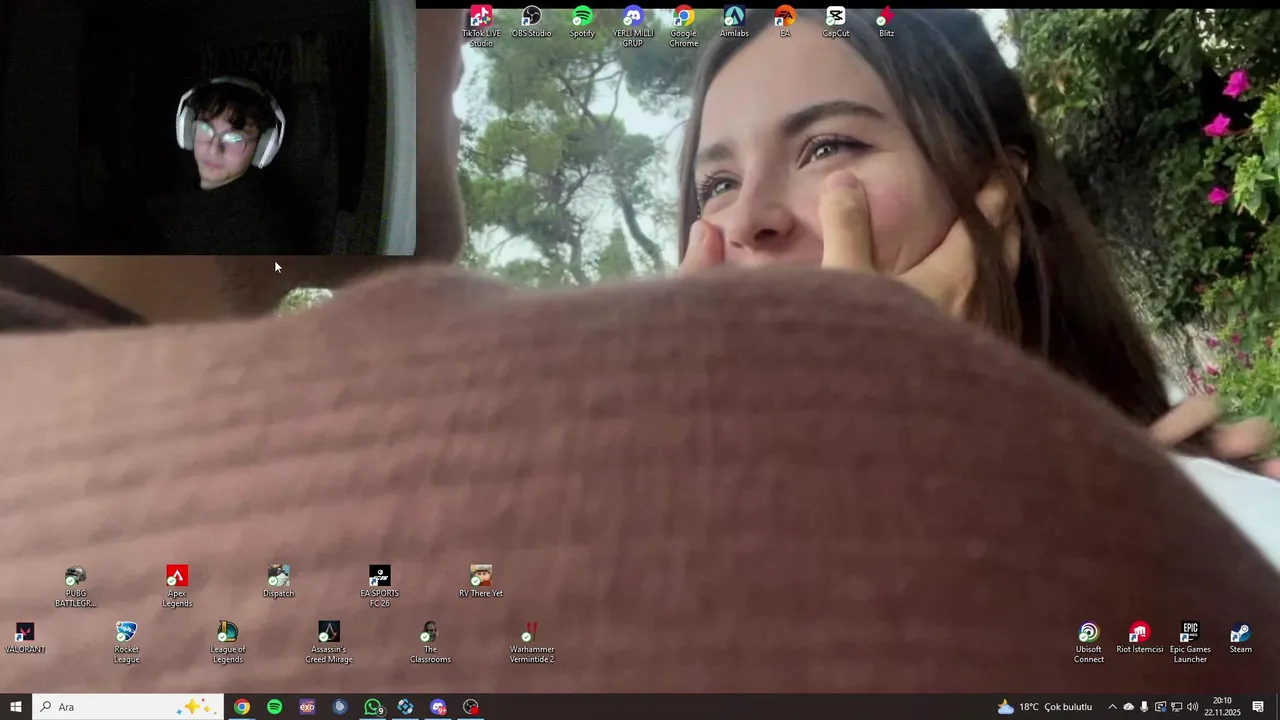Select the Blitz desktop icon

[x=886, y=22]
